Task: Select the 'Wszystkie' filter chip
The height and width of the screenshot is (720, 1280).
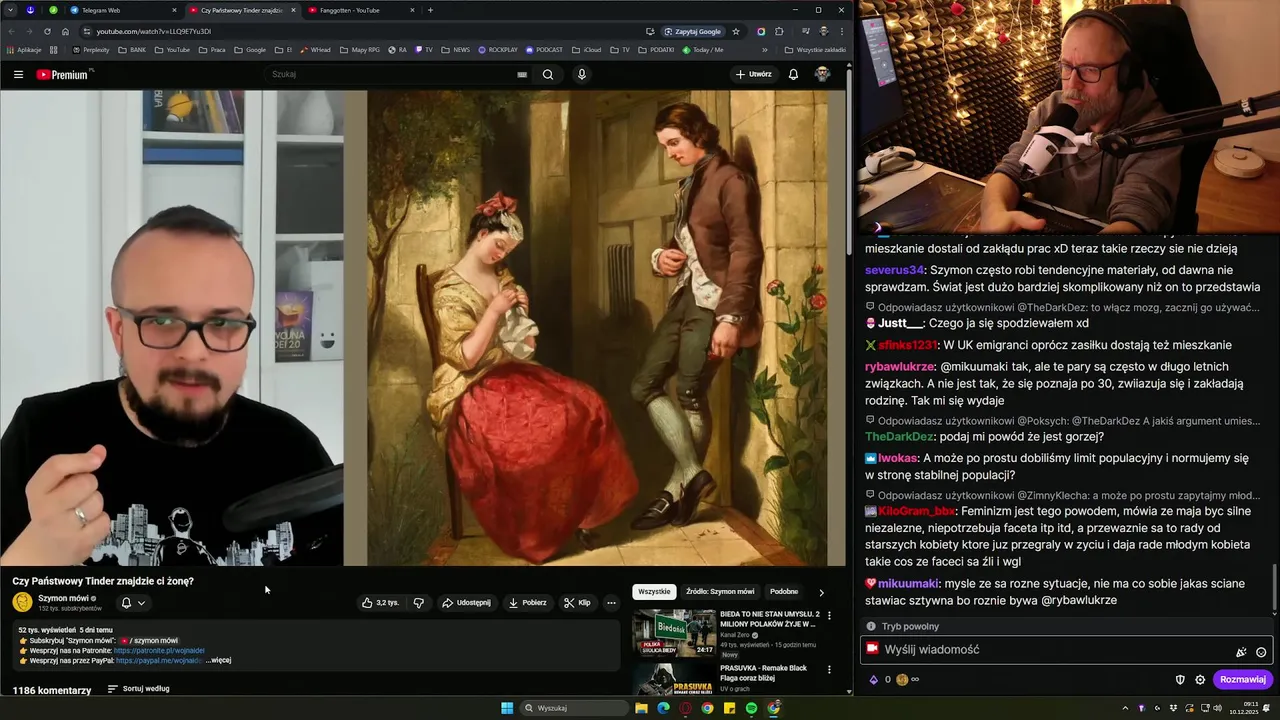Action: [x=654, y=592]
